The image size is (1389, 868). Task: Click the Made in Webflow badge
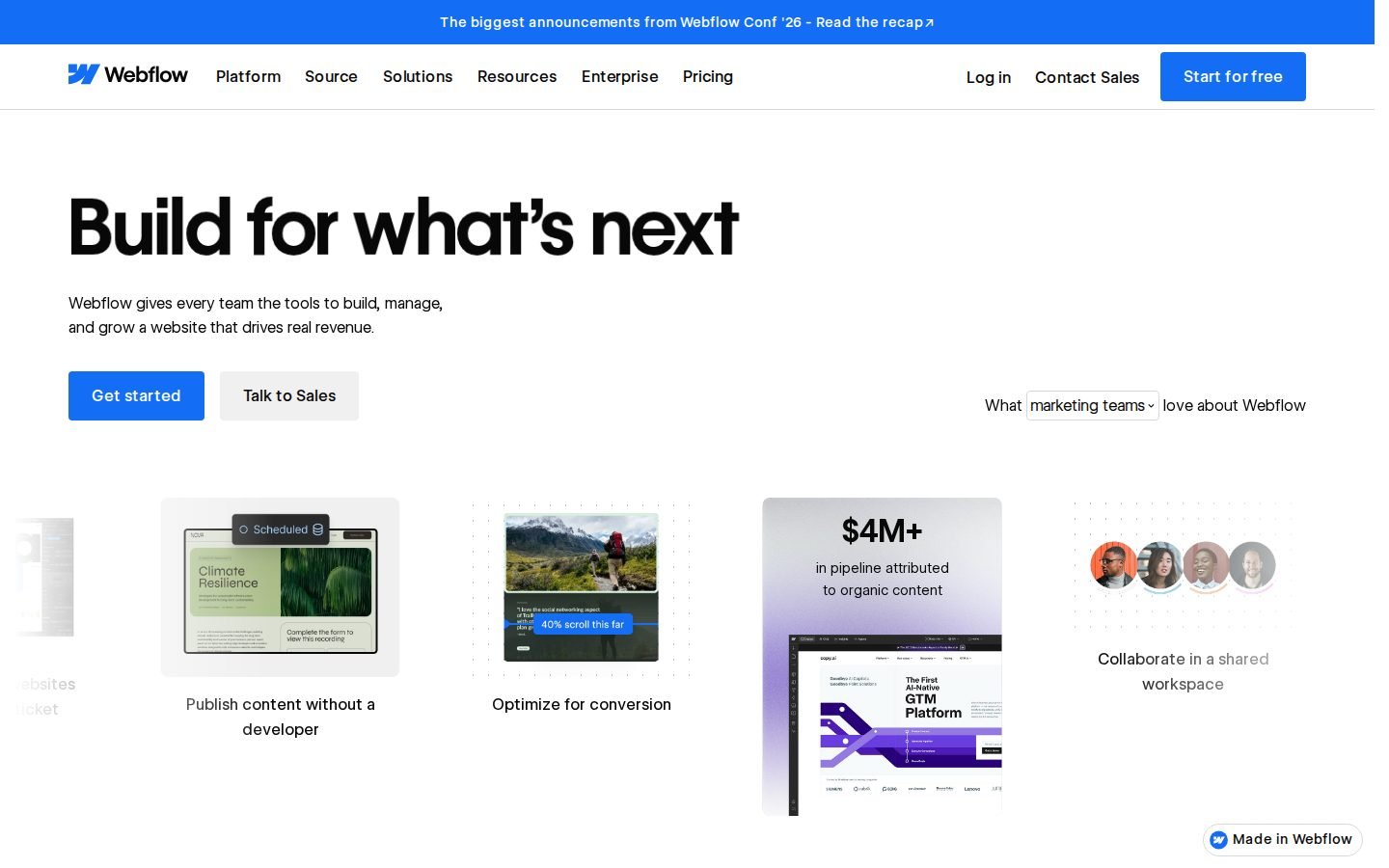(x=1283, y=839)
